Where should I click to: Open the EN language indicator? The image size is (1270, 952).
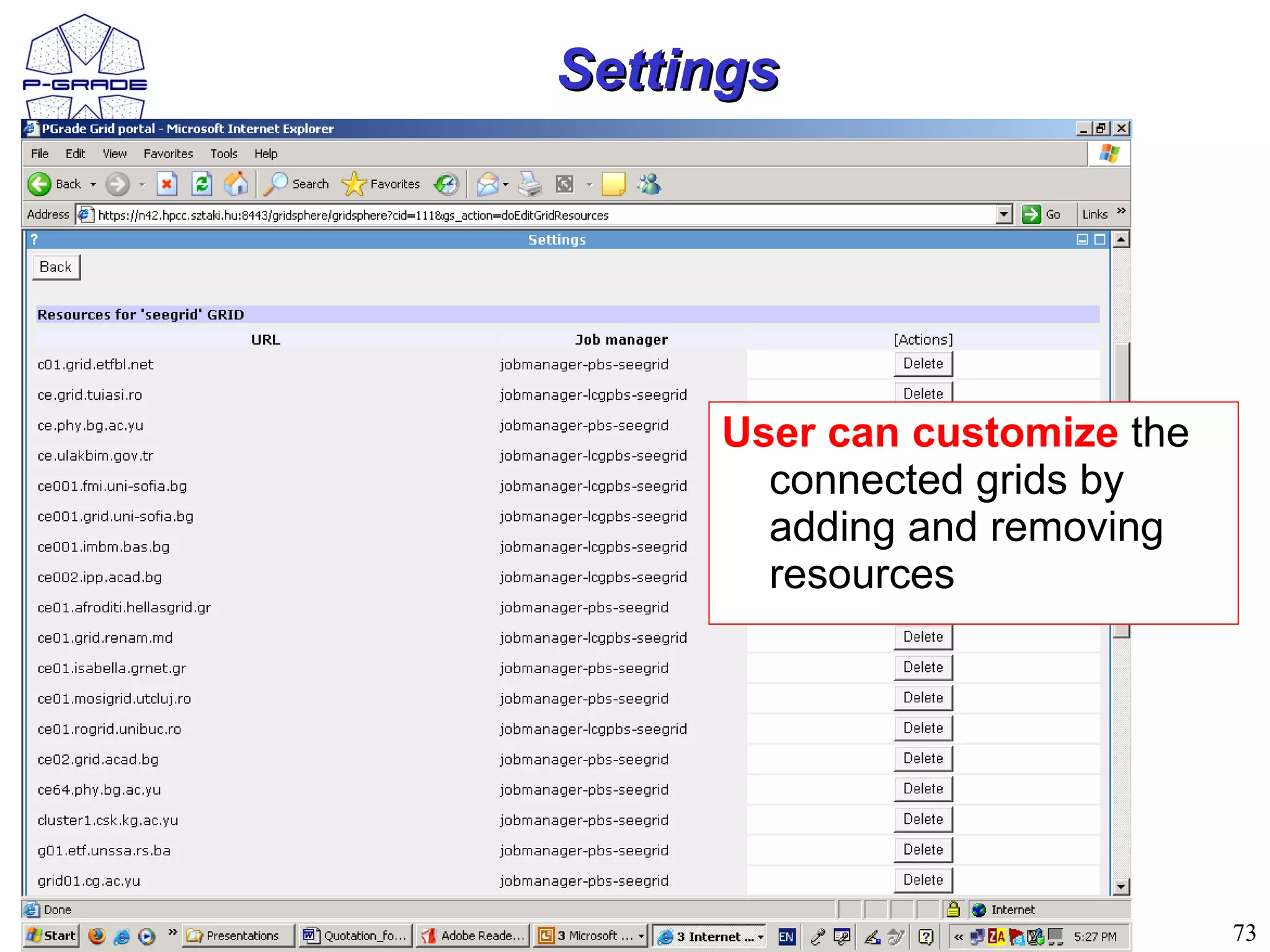(786, 936)
